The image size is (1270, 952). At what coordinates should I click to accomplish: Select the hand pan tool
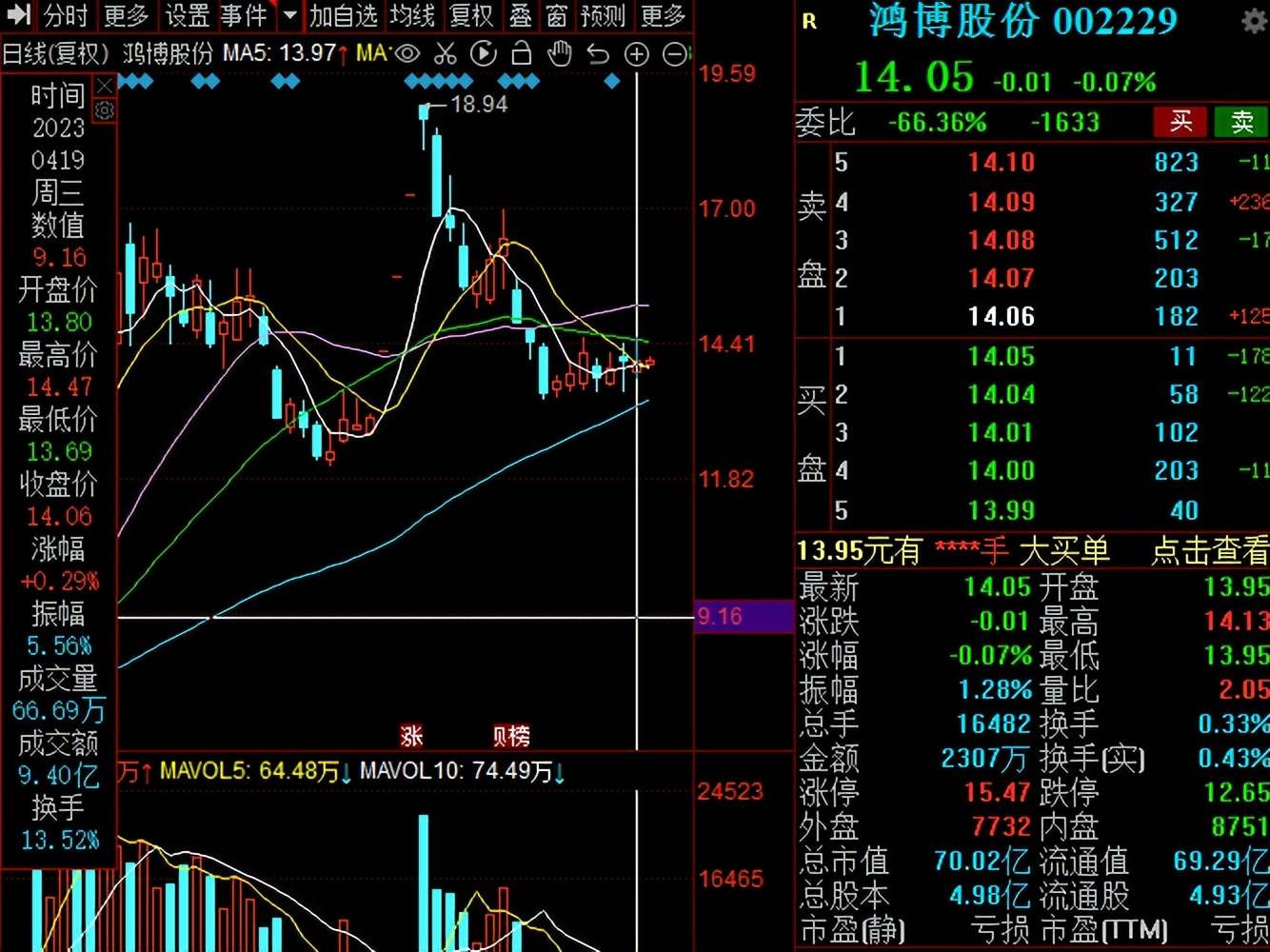[x=560, y=54]
